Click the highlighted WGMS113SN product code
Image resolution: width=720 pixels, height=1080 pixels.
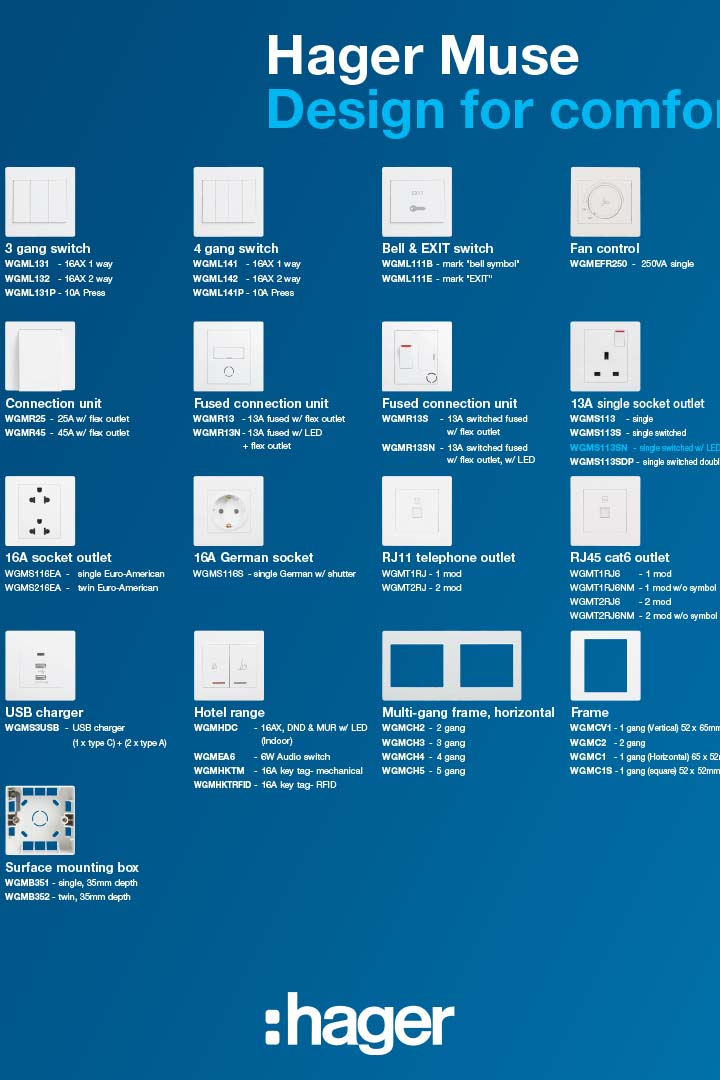(598, 448)
